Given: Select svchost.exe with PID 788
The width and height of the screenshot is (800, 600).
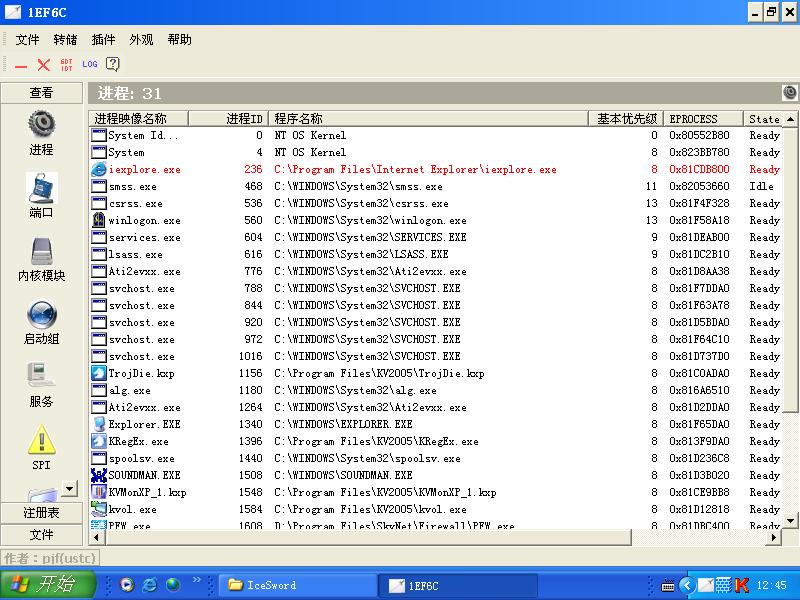Looking at the screenshot, I should coord(436,288).
